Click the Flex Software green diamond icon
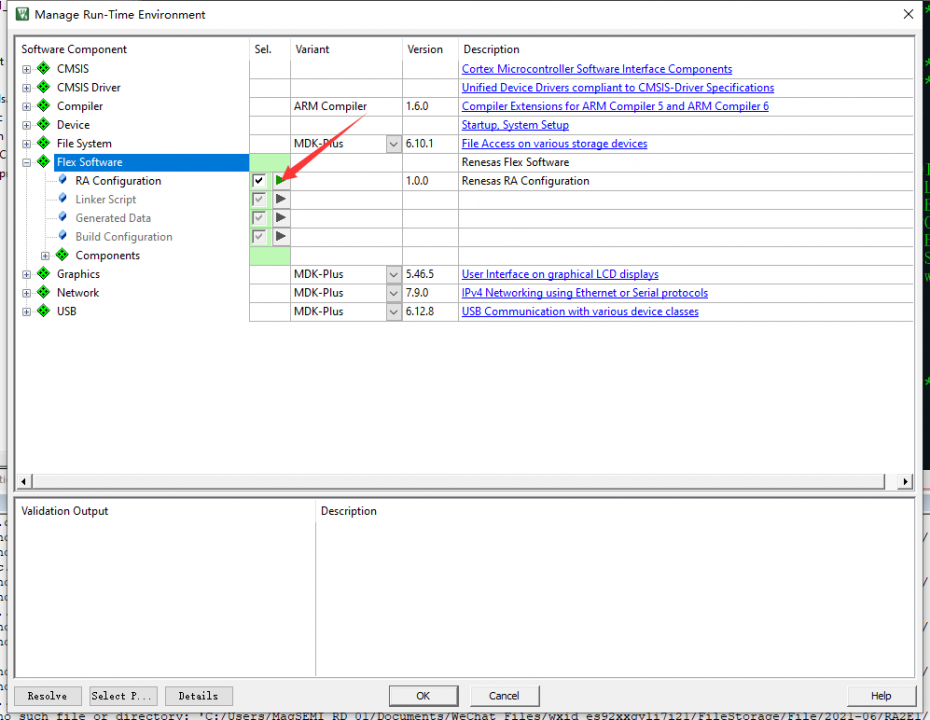 tap(43, 162)
